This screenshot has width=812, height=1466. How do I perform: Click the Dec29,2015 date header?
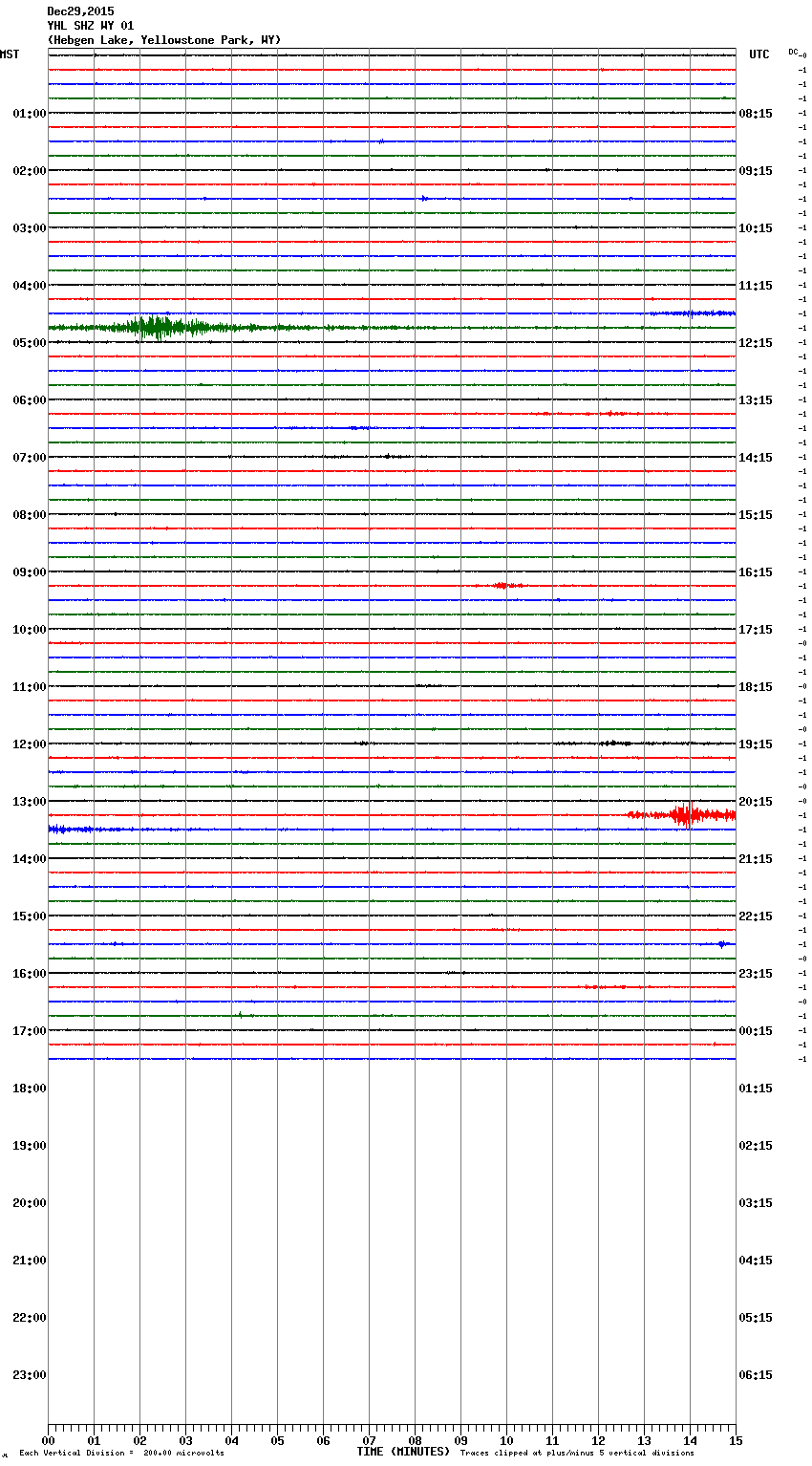(x=80, y=11)
